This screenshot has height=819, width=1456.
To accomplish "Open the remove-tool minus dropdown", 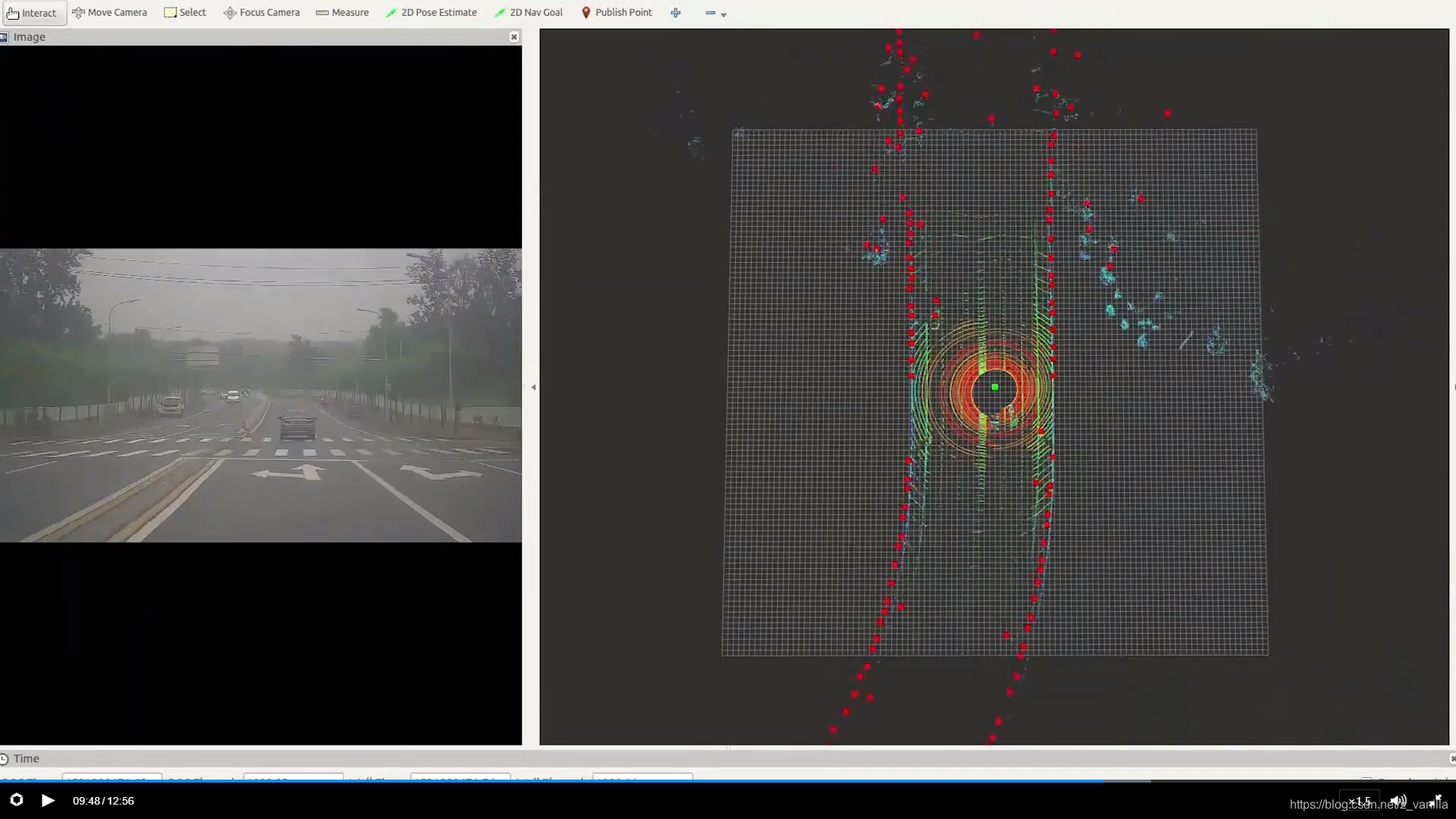I will point(715,14).
